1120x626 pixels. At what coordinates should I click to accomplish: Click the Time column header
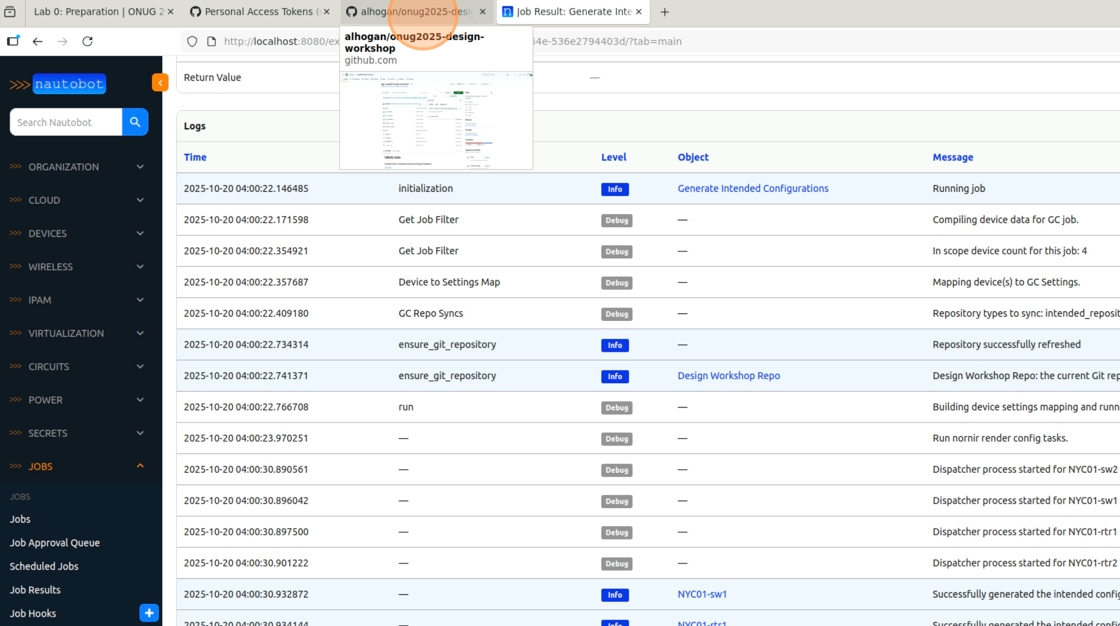[x=195, y=157]
